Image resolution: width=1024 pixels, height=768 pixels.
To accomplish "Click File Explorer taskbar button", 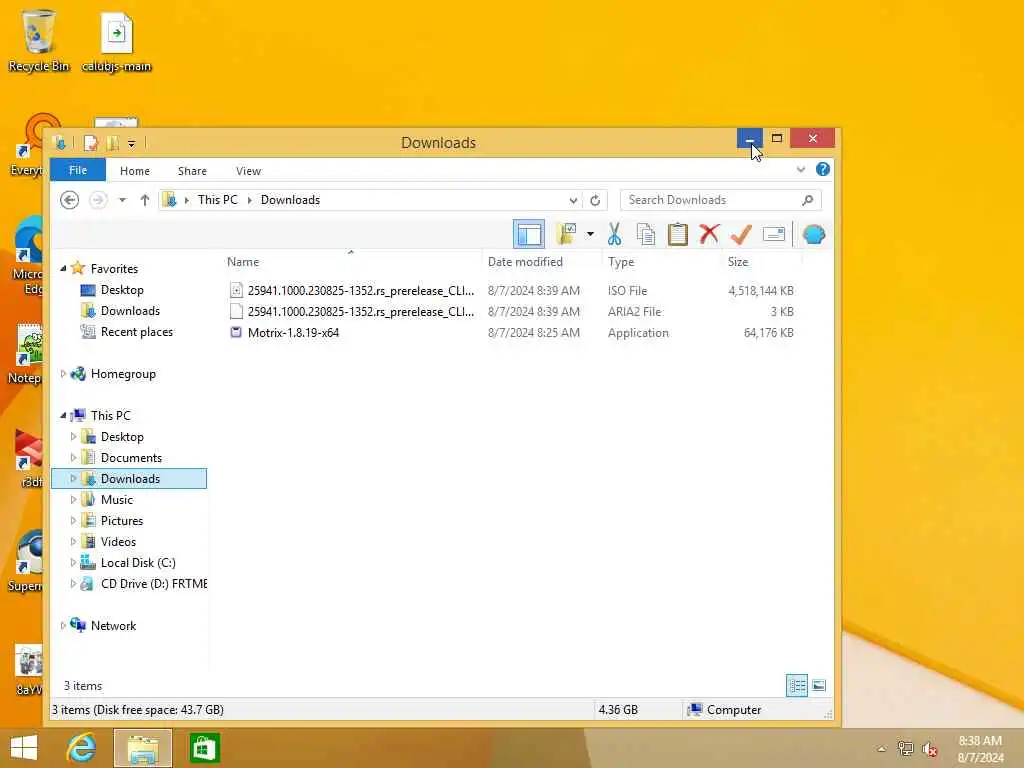I will coord(143,748).
